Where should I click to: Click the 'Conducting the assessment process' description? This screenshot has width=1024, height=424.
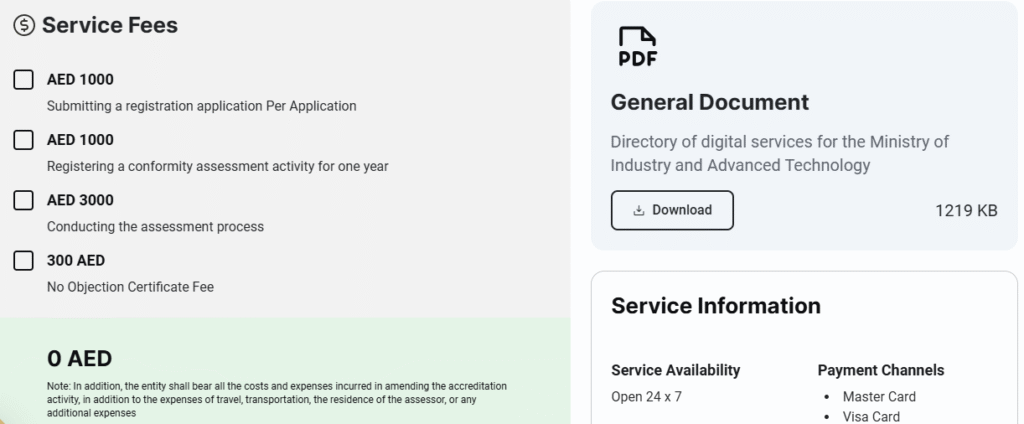coord(155,226)
